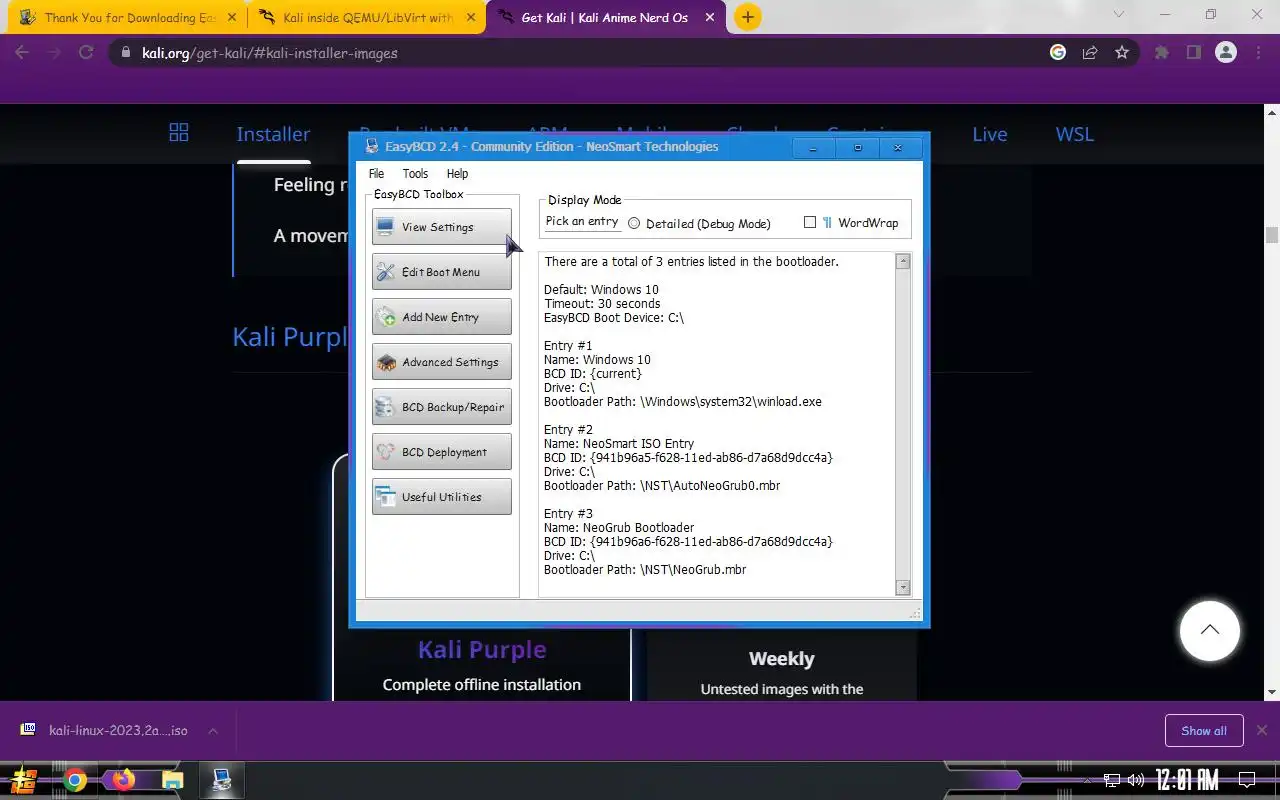Go forward in the browser
1280x800 pixels.
(54, 53)
